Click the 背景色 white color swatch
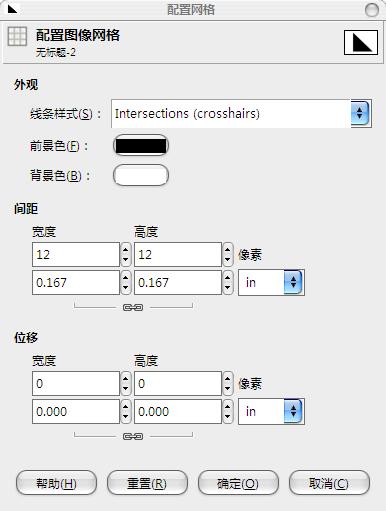This screenshot has width=386, height=511. (x=141, y=175)
